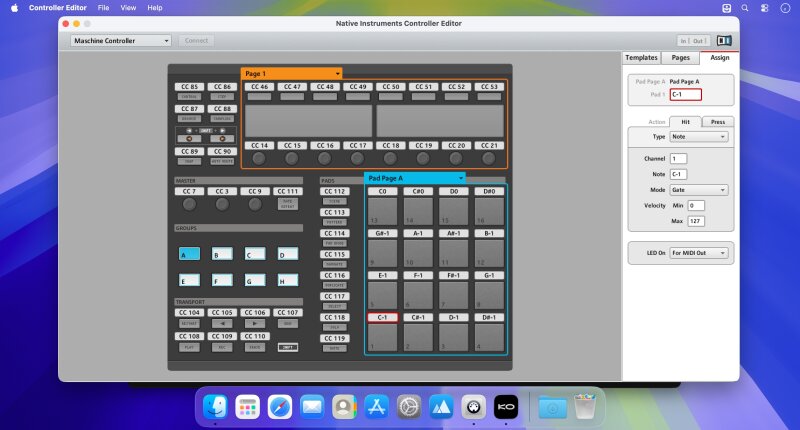Screen dimensions: 800x430
Task: Click the Connect button
Action: pos(196,40)
